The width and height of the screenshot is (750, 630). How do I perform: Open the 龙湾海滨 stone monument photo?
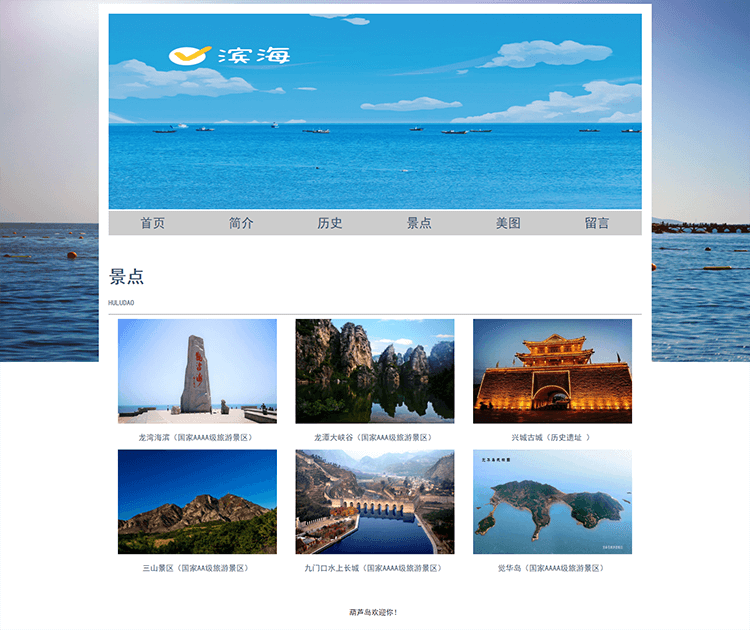tap(197, 371)
